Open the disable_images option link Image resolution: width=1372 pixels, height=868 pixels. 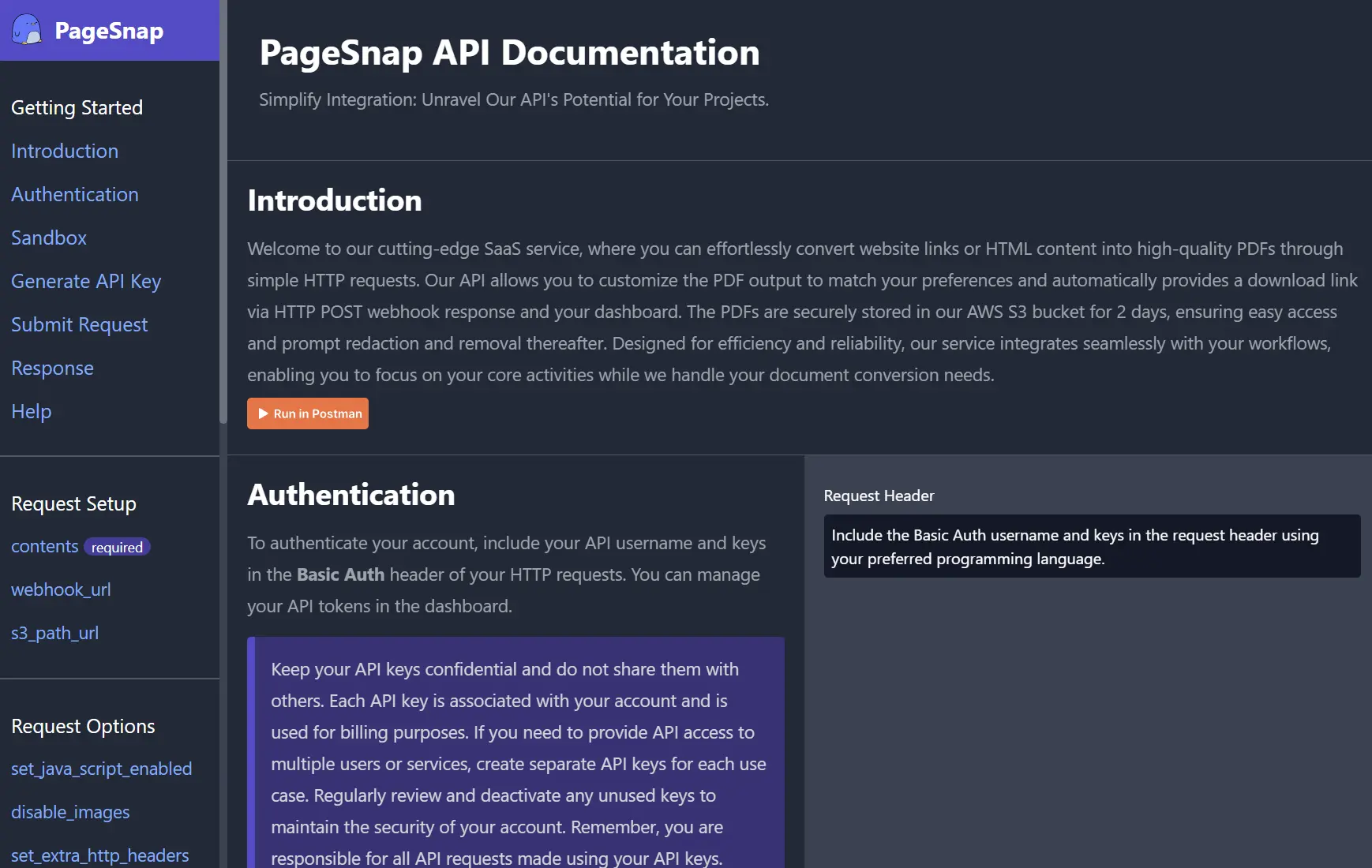click(70, 812)
